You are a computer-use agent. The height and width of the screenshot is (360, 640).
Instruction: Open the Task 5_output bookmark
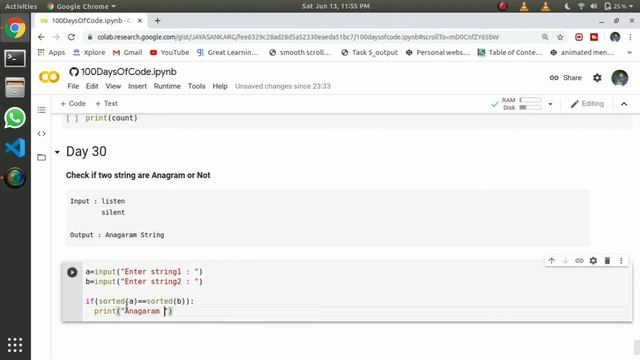pyautogui.click(x=369, y=52)
